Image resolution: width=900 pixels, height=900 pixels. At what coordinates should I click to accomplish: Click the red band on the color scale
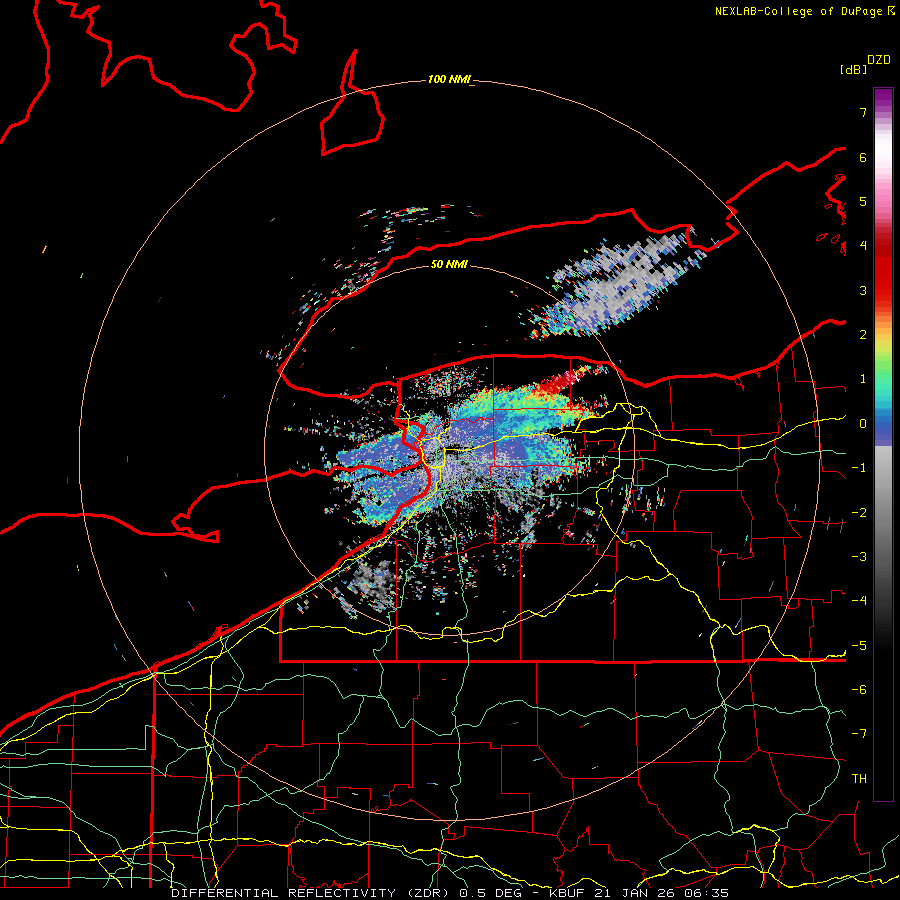coord(883,270)
